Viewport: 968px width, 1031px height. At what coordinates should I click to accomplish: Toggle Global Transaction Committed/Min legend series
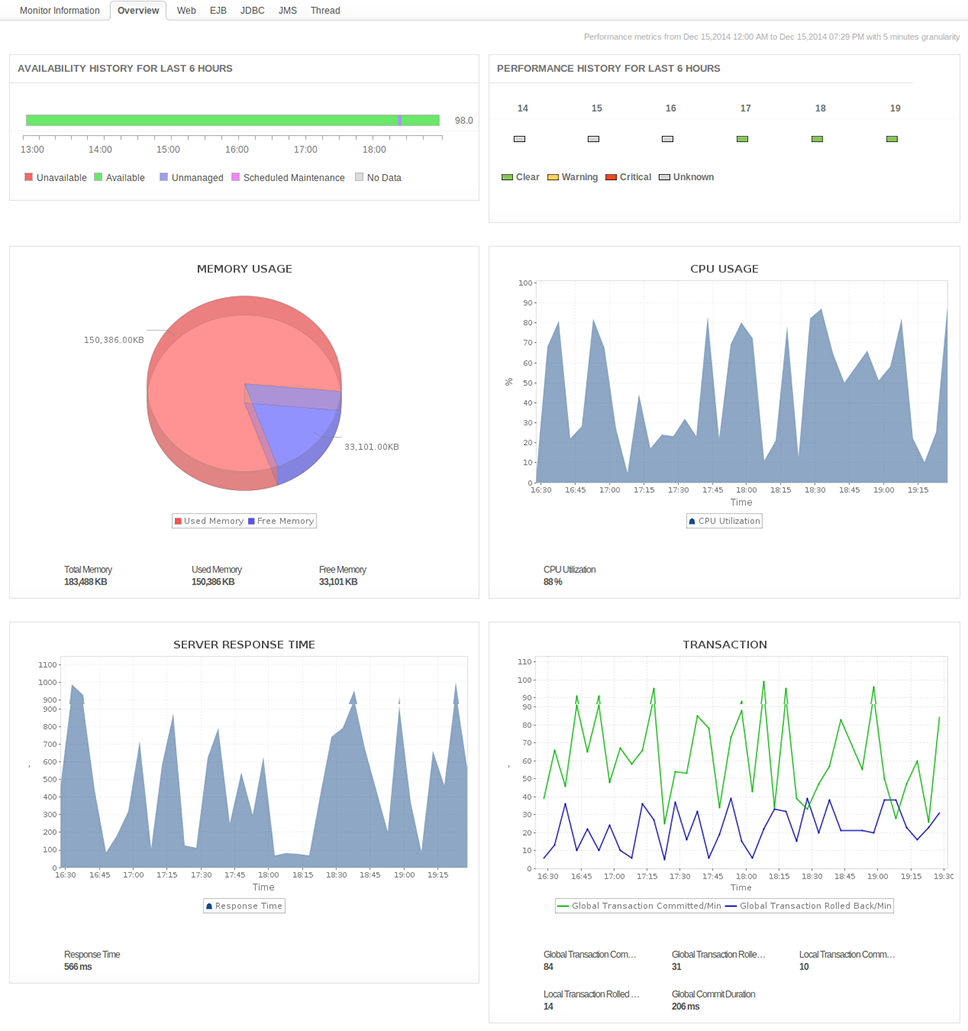coord(564,906)
